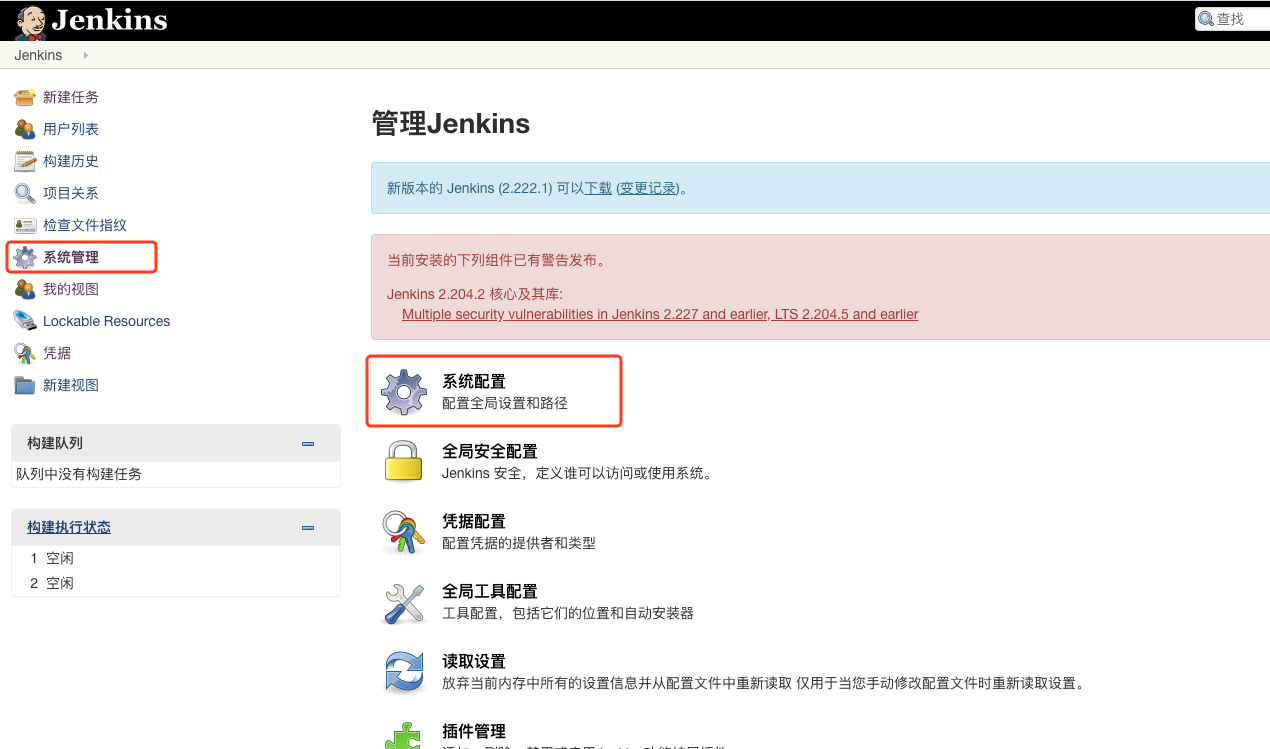
Task: Click the 读取设置 refresh icon
Action: point(404,672)
